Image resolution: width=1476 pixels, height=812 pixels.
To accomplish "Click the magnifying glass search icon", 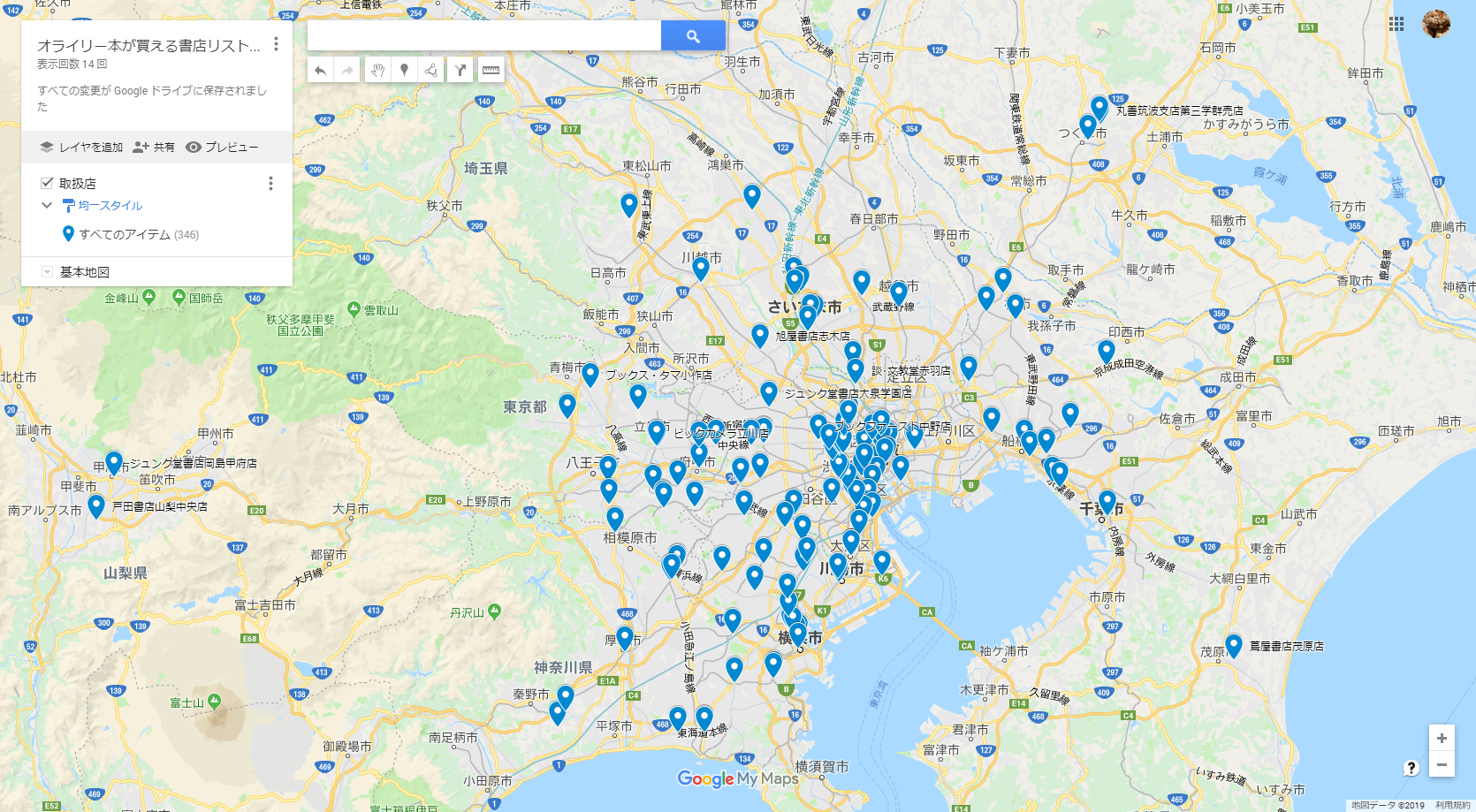I will (693, 34).
